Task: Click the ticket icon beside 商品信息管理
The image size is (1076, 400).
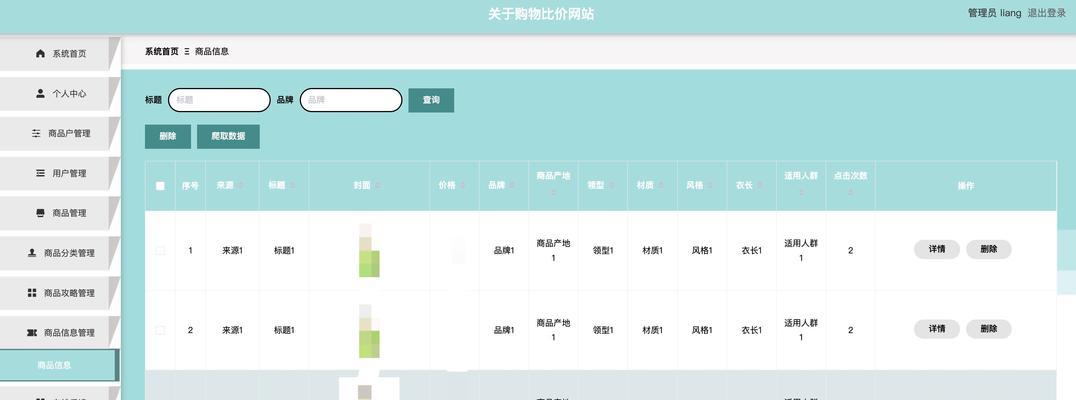Action: coord(32,332)
